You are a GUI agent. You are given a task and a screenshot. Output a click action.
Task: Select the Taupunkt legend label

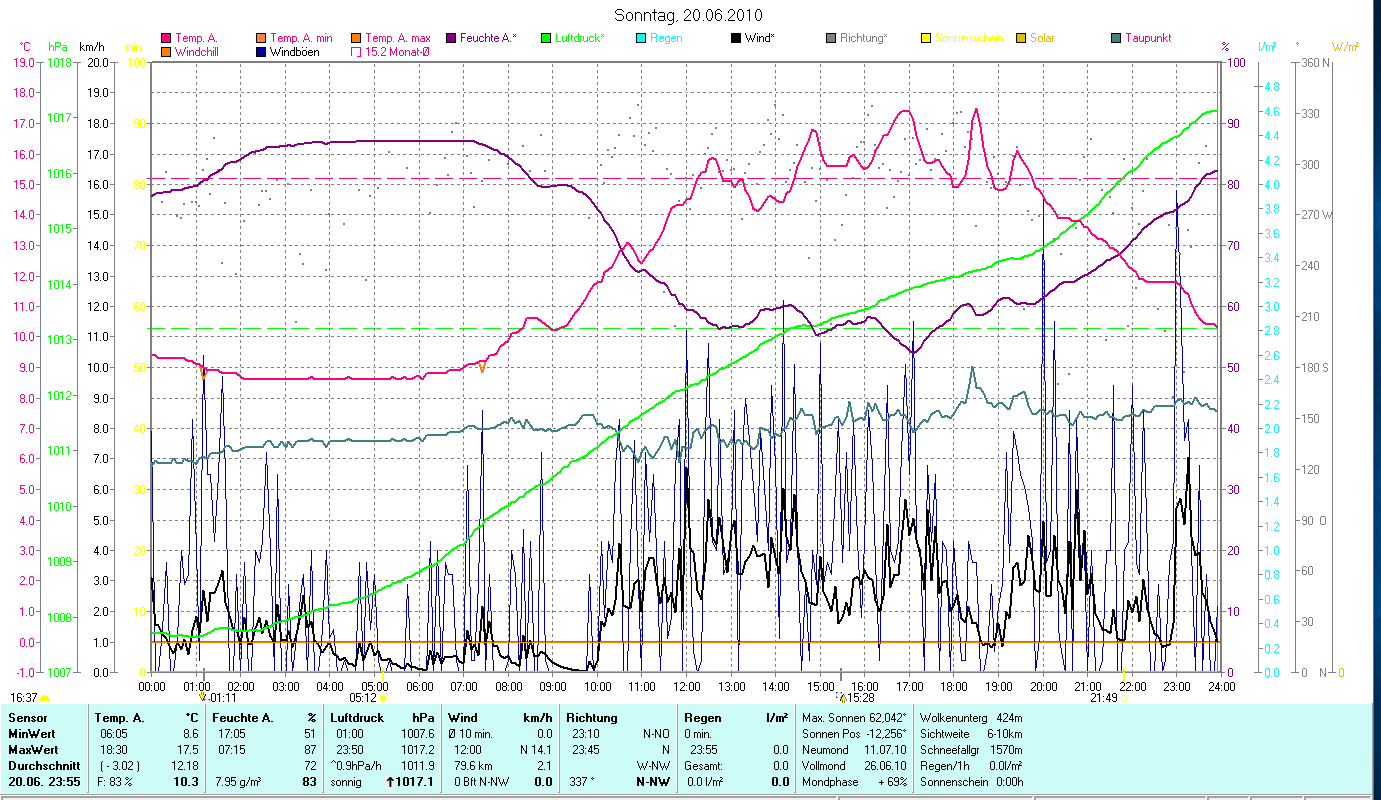coord(1148,38)
